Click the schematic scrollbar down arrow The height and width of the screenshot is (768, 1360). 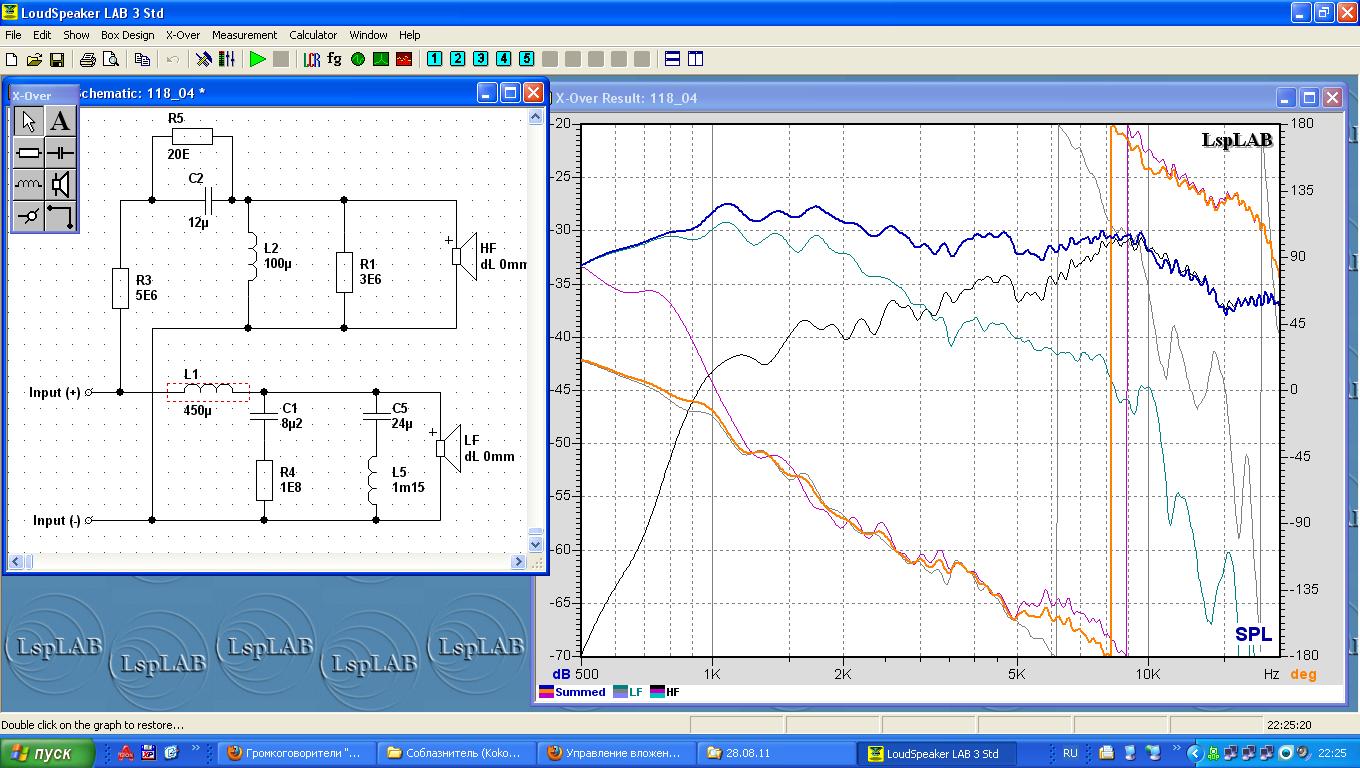[536, 545]
